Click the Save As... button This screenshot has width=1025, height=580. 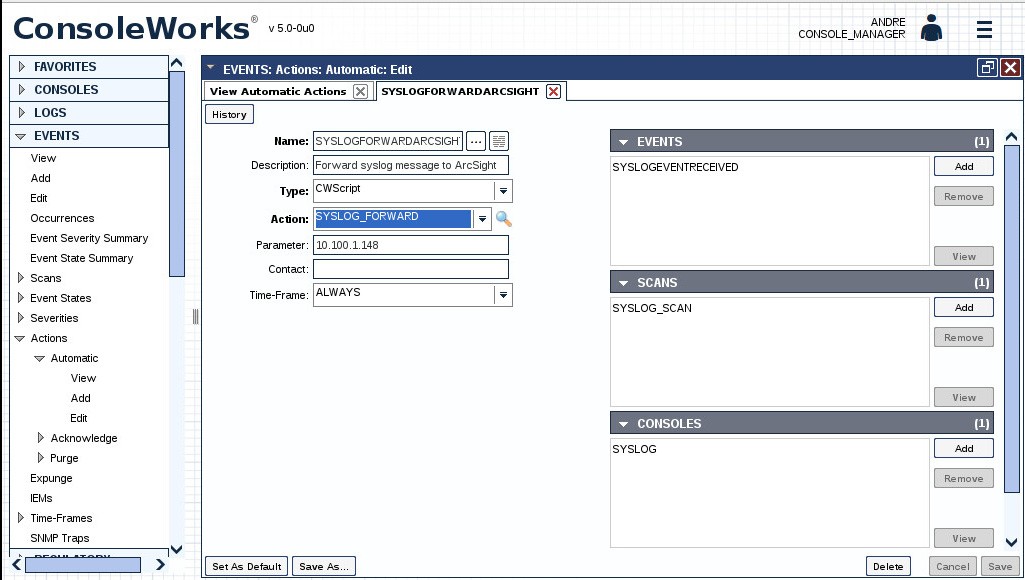coord(324,566)
